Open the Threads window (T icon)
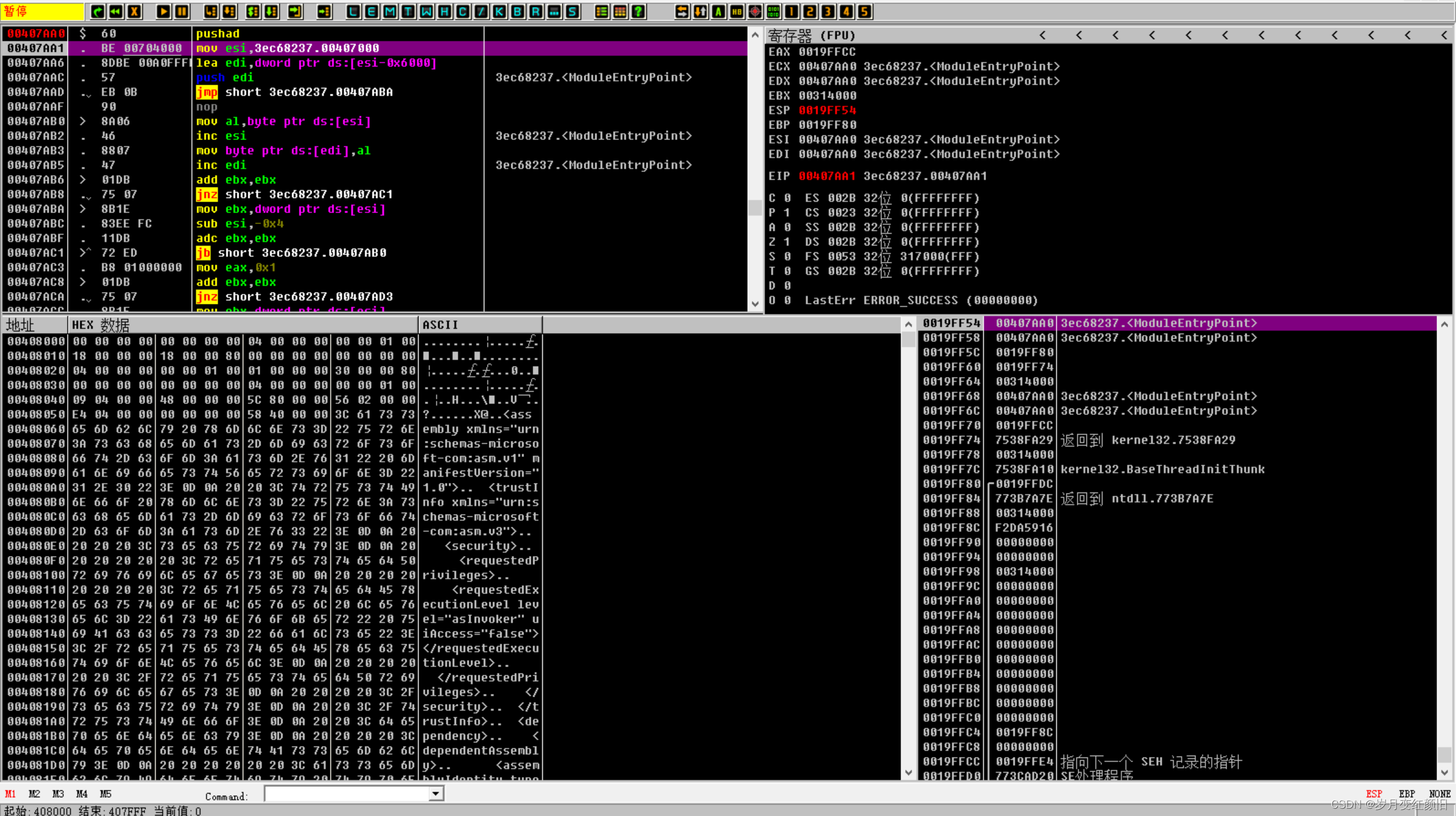The image size is (1456, 816). pyautogui.click(x=408, y=12)
